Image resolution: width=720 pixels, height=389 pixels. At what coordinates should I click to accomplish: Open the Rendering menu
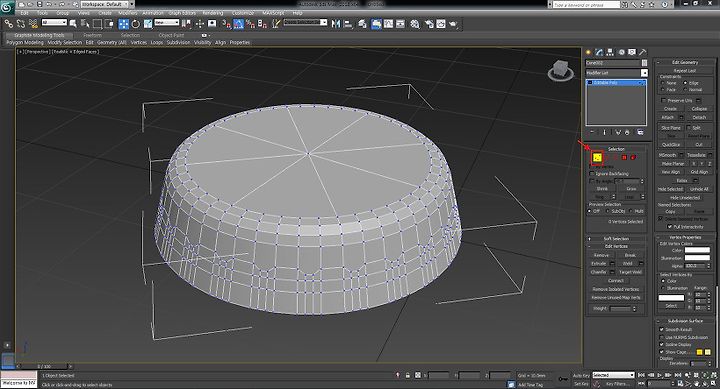[213, 13]
